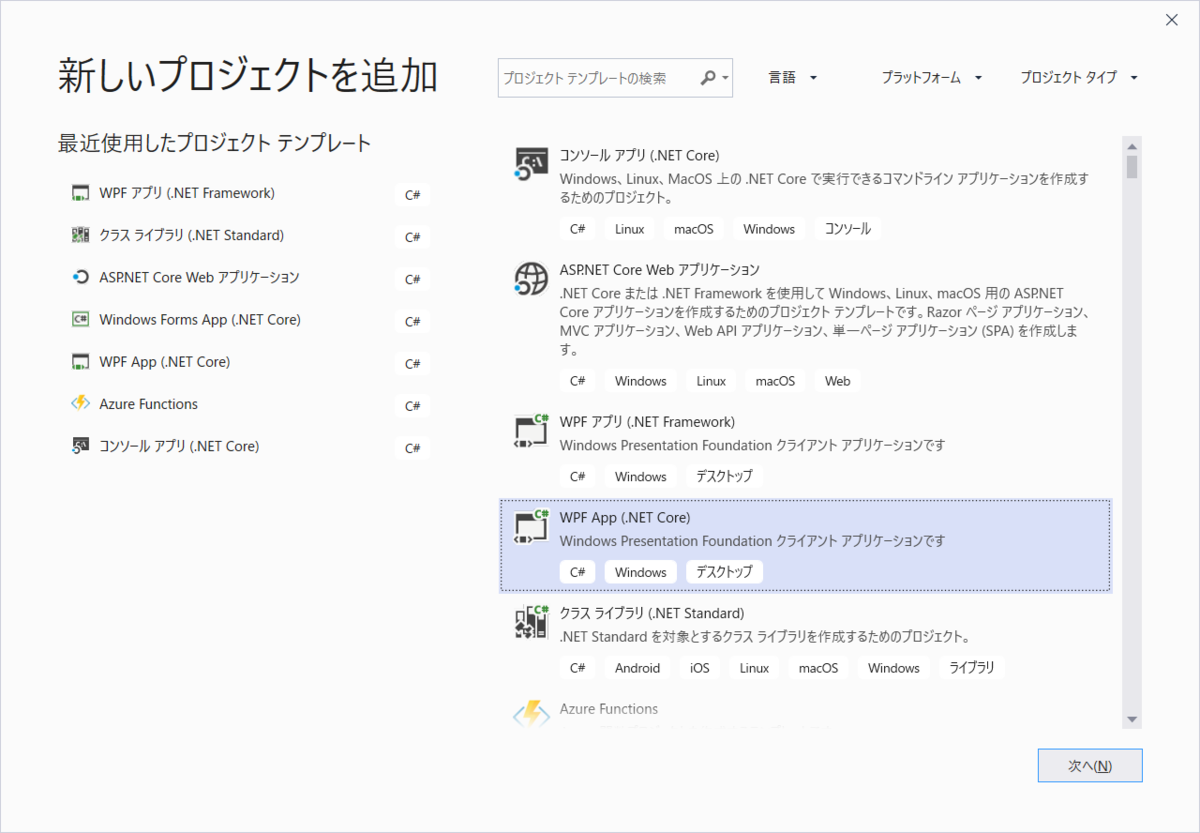Click the scrollbar up arrow of template list

pos(1132,145)
